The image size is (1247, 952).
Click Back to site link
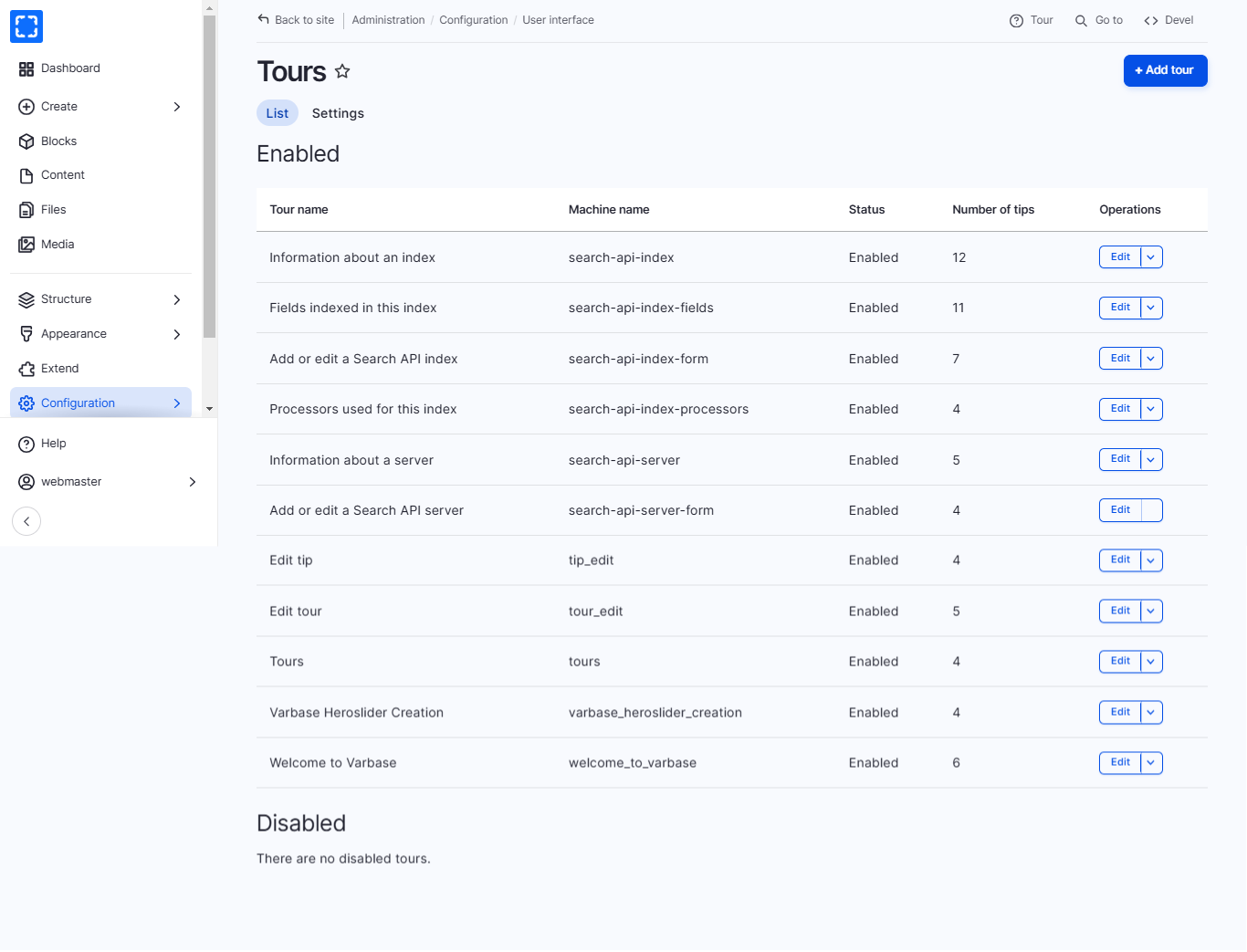coord(296,20)
